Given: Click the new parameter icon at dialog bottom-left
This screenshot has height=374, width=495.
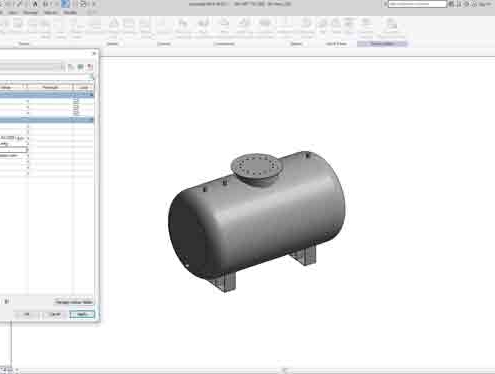Looking at the screenshot, I should (x=6, y=302).
